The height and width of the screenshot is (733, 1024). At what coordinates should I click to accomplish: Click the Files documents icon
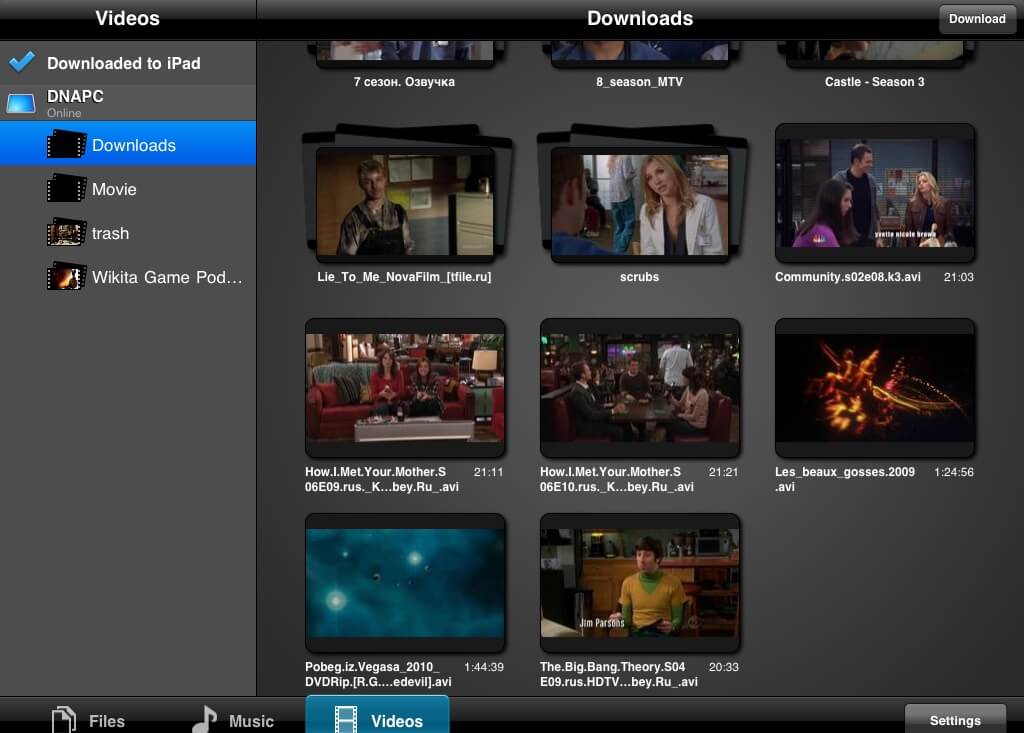click(x=64, y=719)
